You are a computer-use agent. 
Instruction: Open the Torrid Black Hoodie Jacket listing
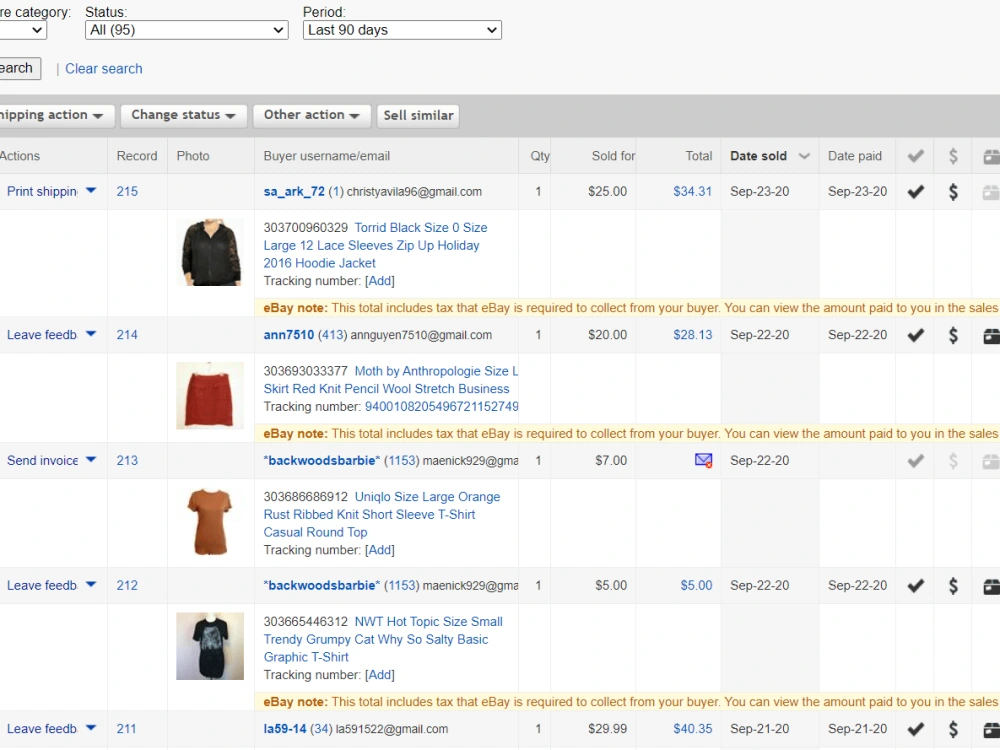coord(376,246)
